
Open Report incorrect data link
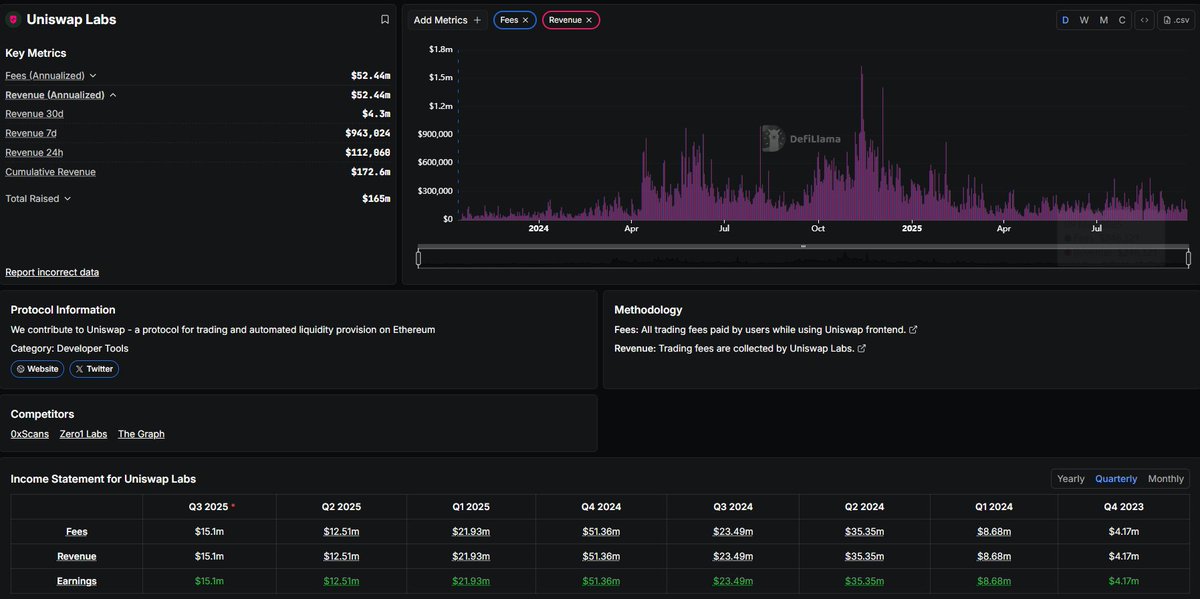52,272
